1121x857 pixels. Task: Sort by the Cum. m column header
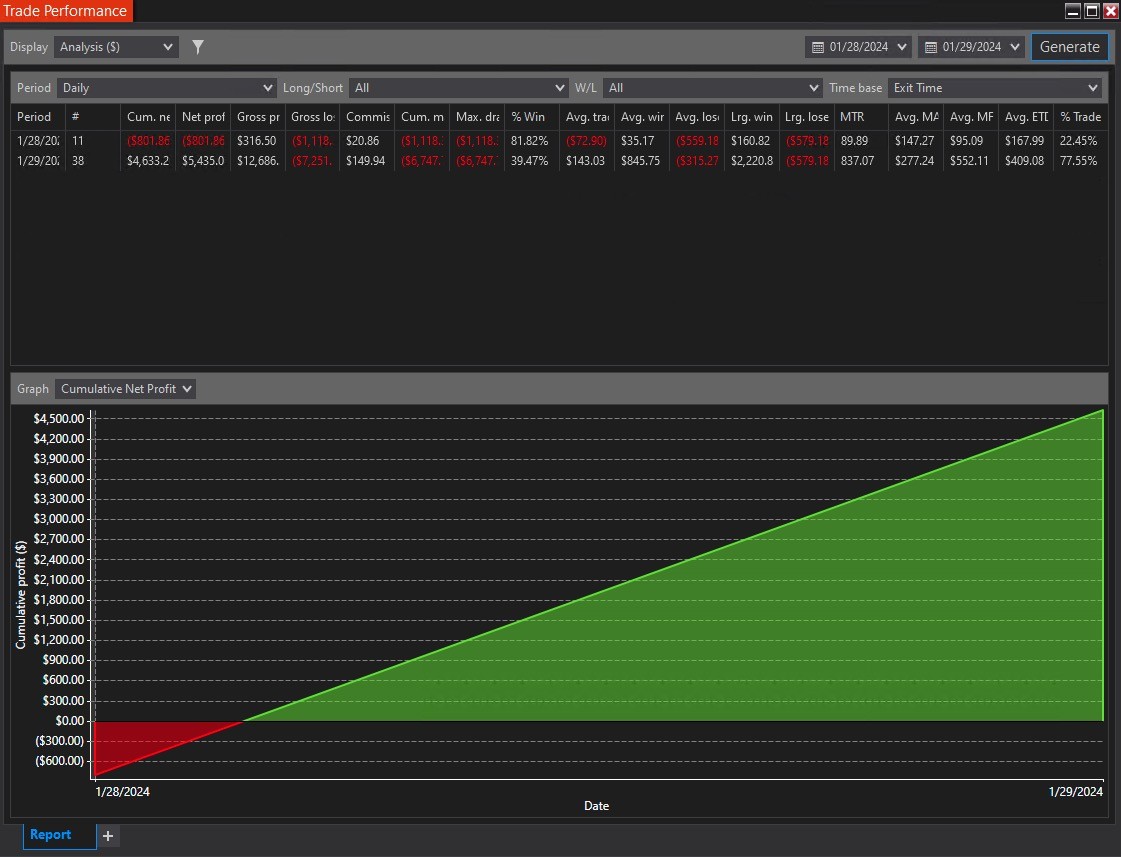coord(422,117)
